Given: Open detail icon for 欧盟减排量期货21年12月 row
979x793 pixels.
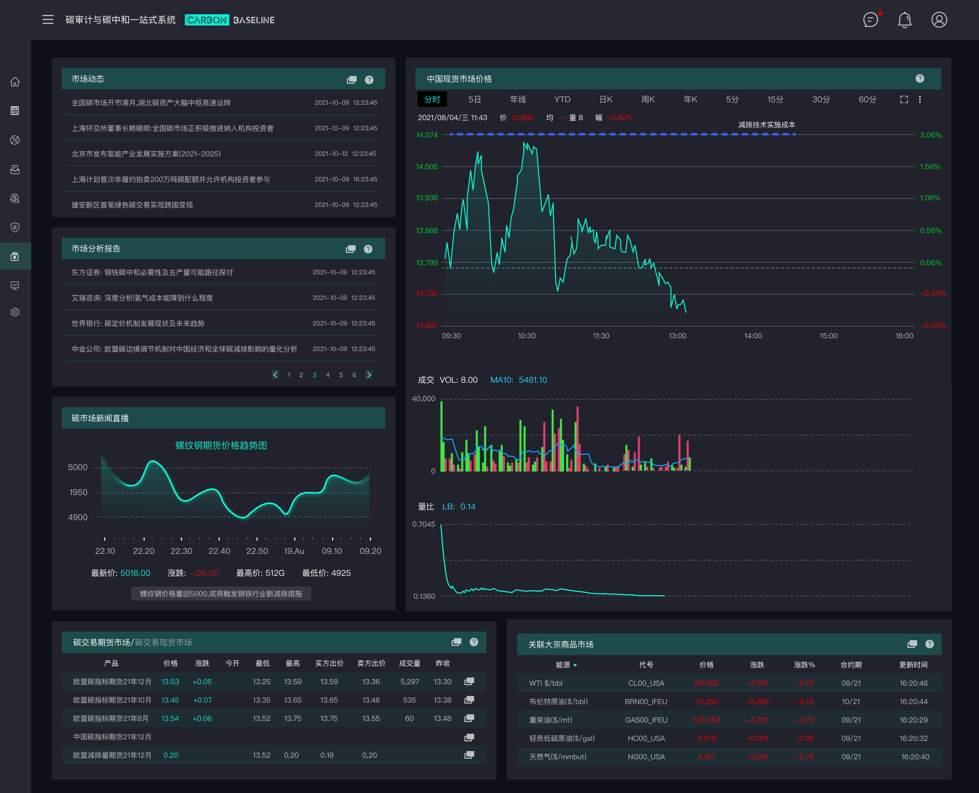Looking at the screenshot, I should coord(469,755).
